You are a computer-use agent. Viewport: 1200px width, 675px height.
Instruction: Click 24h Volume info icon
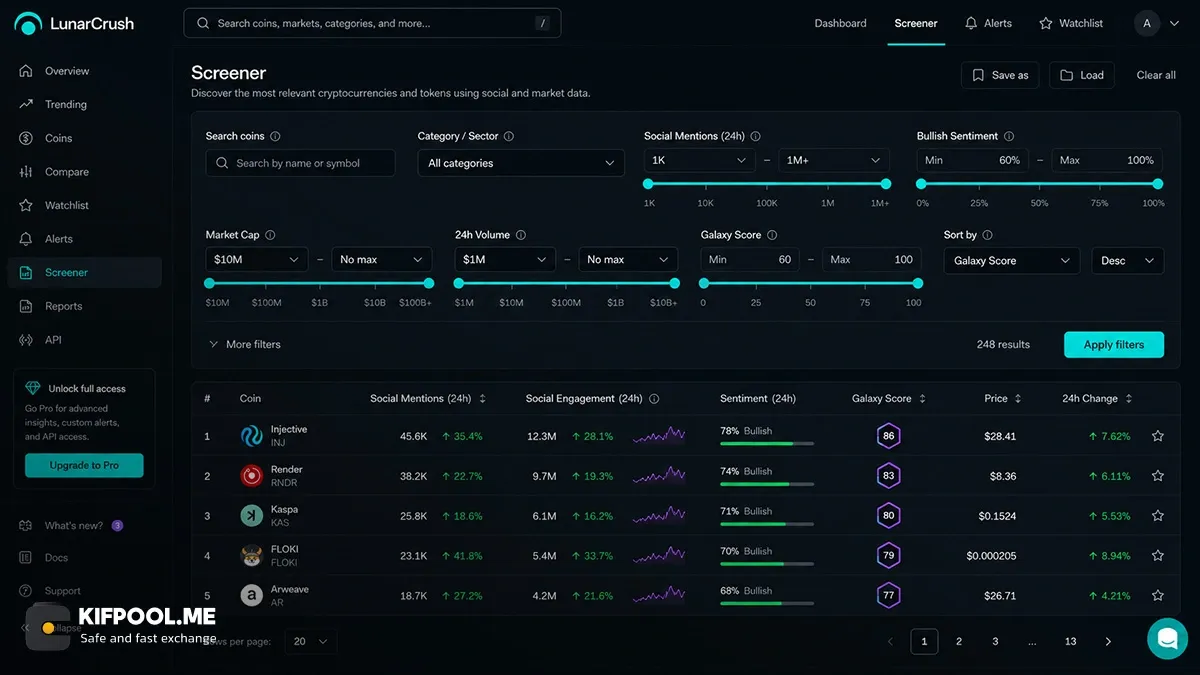[520, 235]
